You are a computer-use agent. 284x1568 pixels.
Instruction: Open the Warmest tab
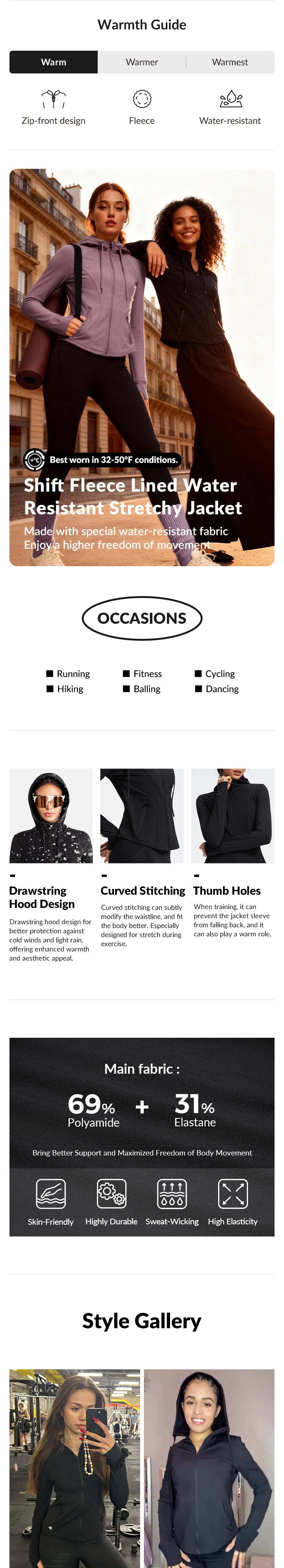click(x=230, y=62)
